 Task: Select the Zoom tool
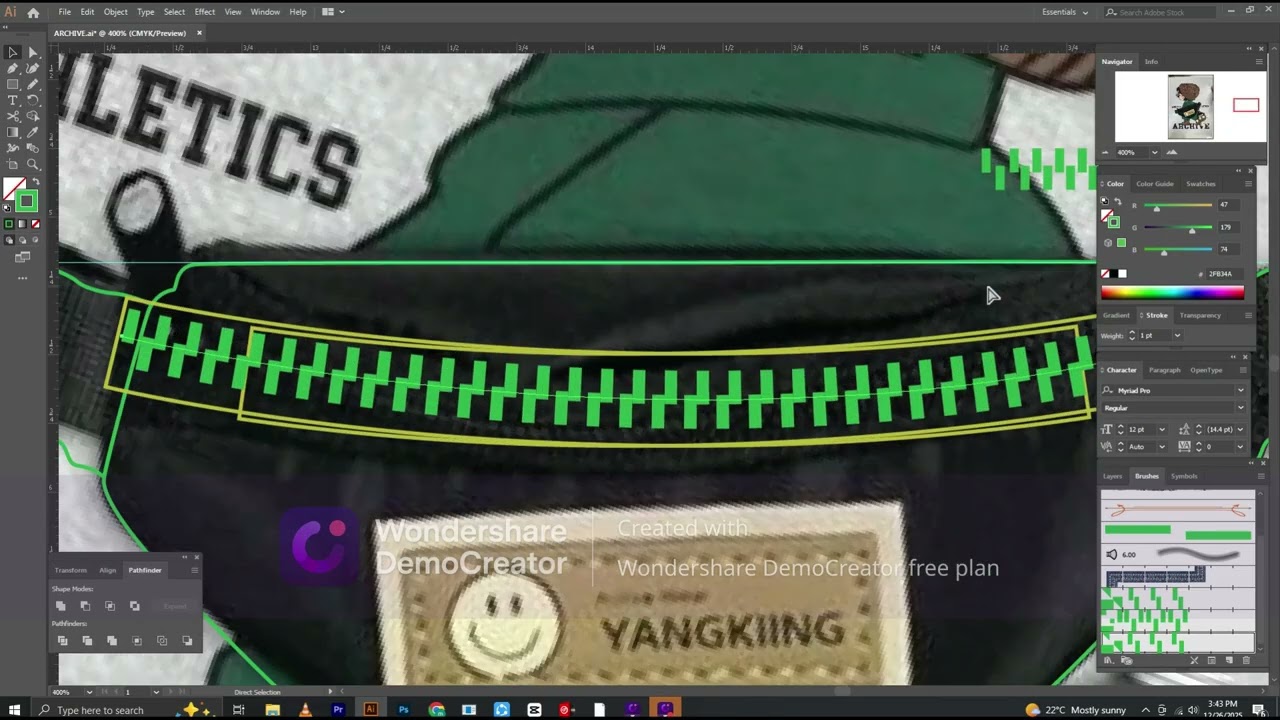coord(32,164)
